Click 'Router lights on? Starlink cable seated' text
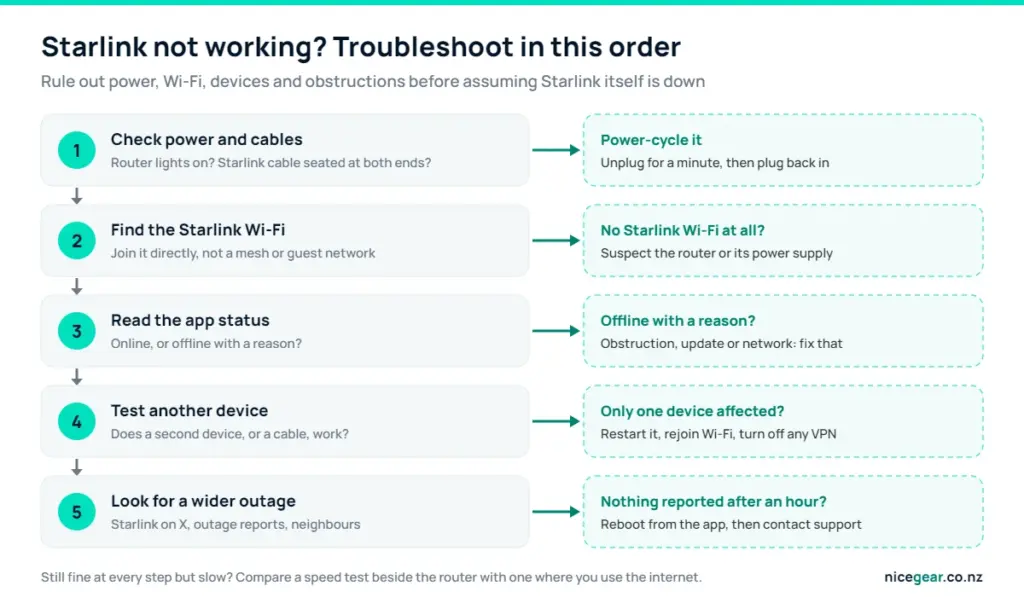The height and width of the screenshot is (597, 1024). coord(270,163)
